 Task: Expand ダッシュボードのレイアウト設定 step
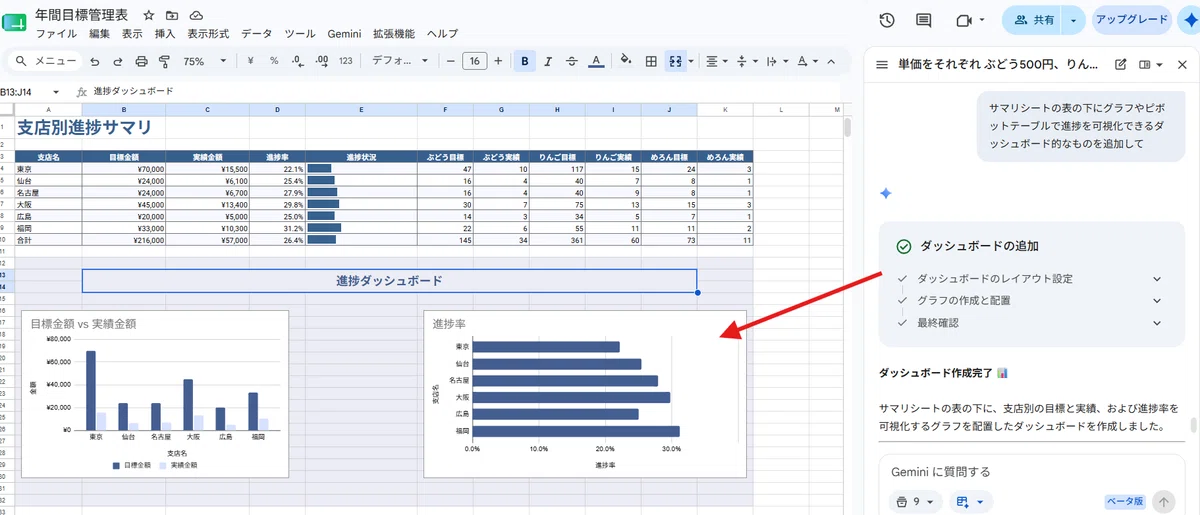[x=1158, y=279]
